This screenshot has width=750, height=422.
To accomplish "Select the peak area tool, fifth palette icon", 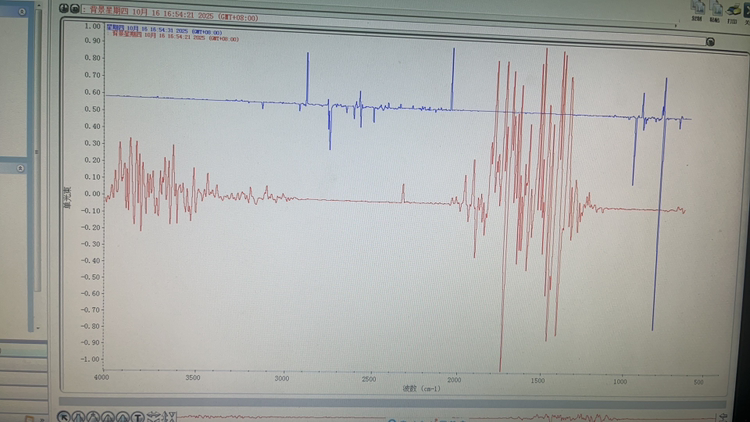I will coord(122,417).
